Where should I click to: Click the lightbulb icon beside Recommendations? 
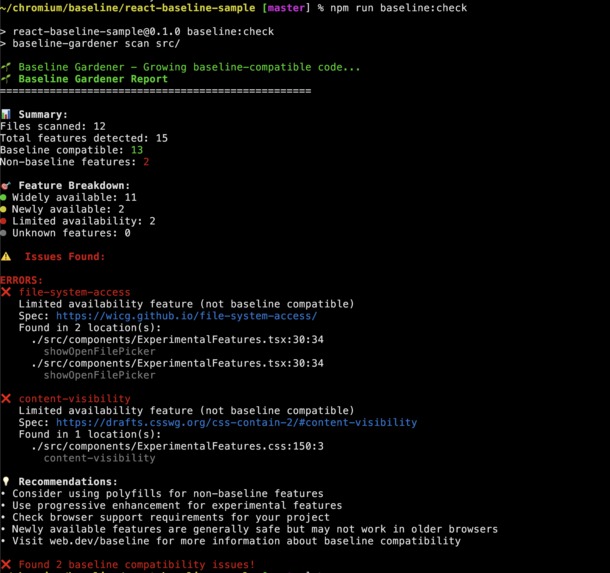click(6, 481)
